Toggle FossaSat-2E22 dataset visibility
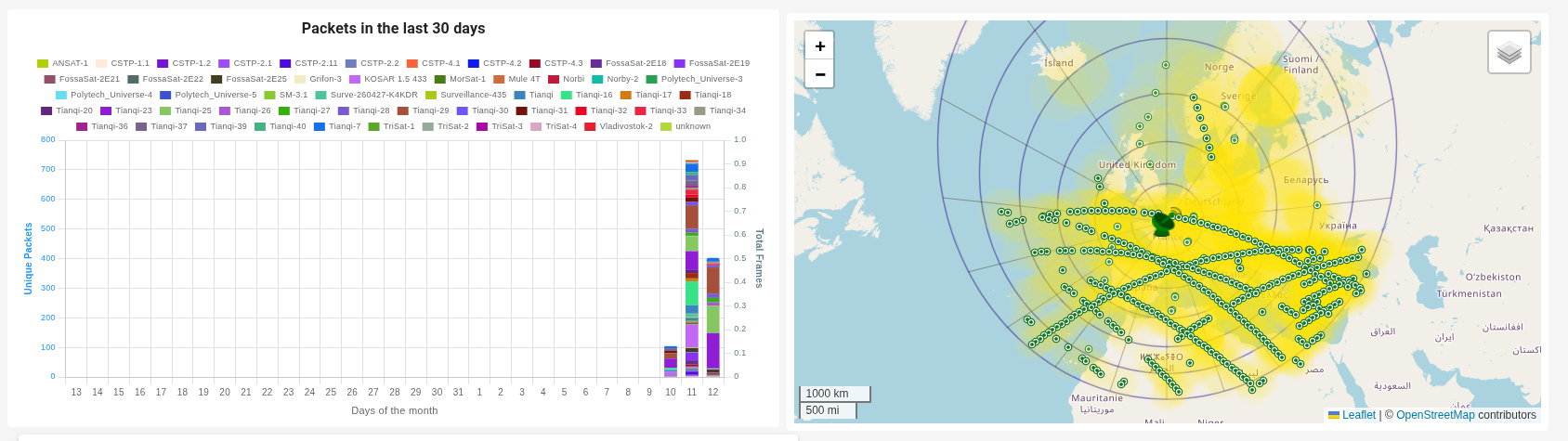Screen dimensions: 1568x441 (x=165, y=79)
